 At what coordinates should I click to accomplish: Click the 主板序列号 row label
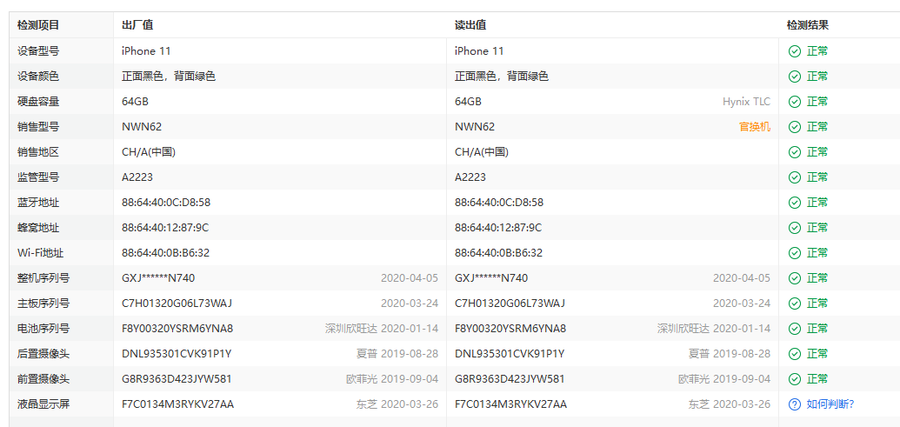[43, 303]
